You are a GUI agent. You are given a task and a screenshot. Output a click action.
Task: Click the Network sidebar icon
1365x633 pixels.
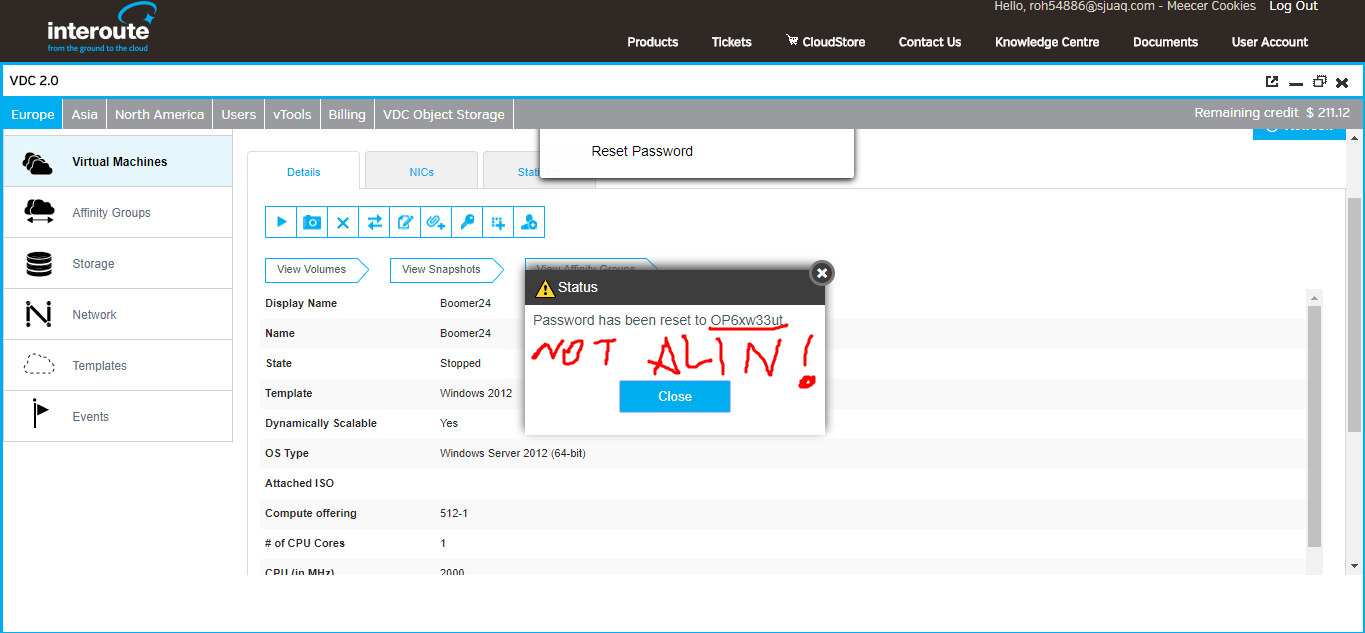click(38, 315)
